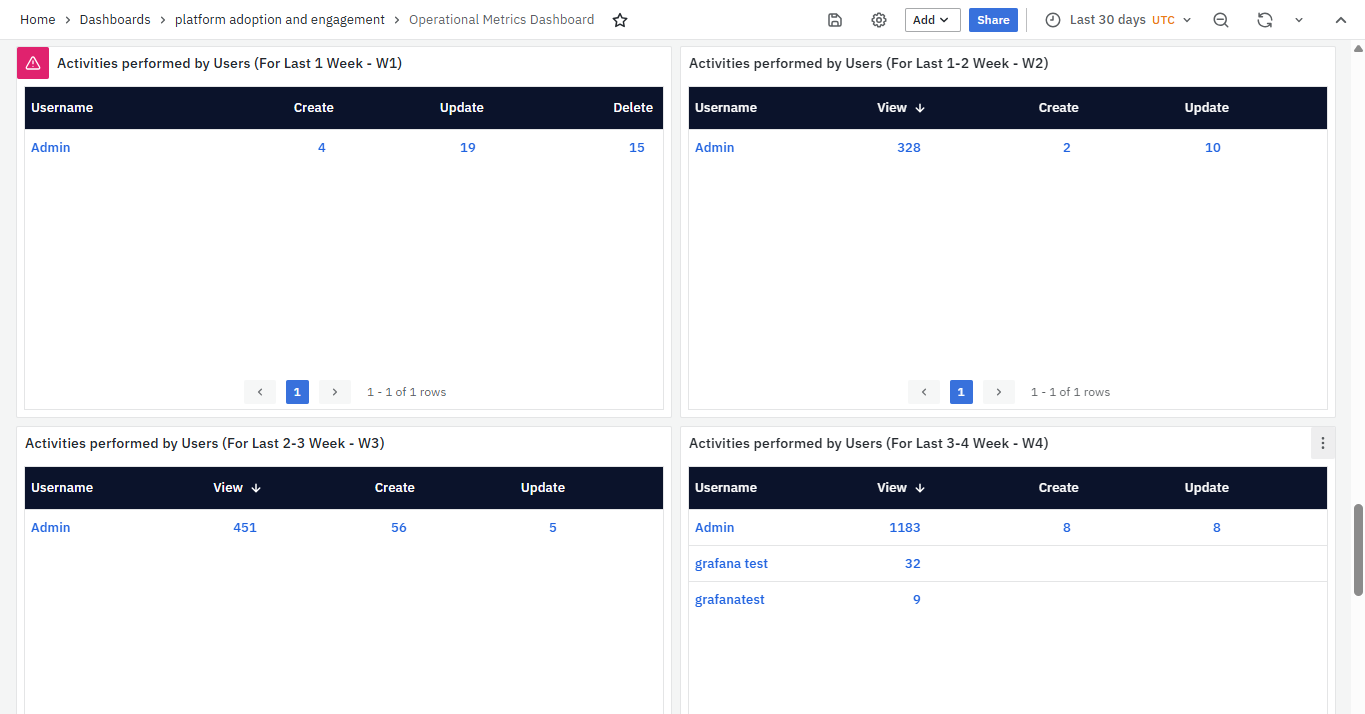Star the Operational Metrics Dashboard as favorite
Image resolution: width=1365 pixels, height=714 pixels.
(620, 20)
